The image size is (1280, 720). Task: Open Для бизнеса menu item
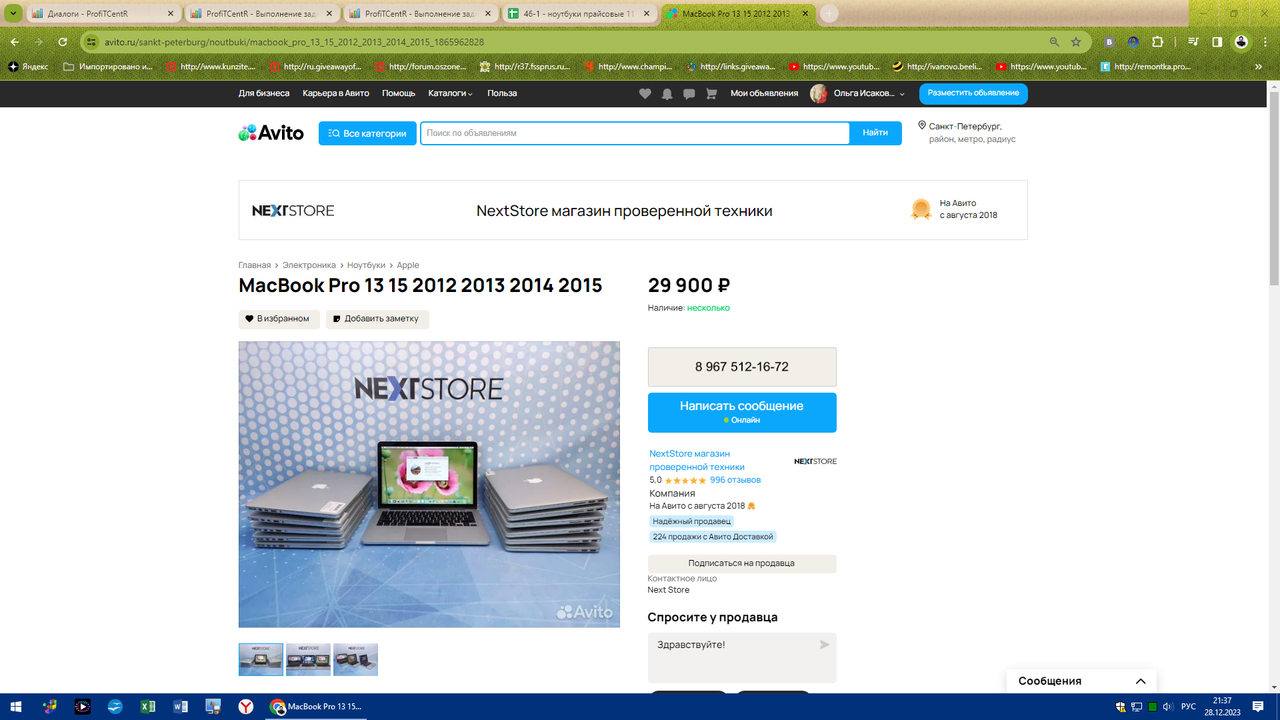(x=264, y=93)
